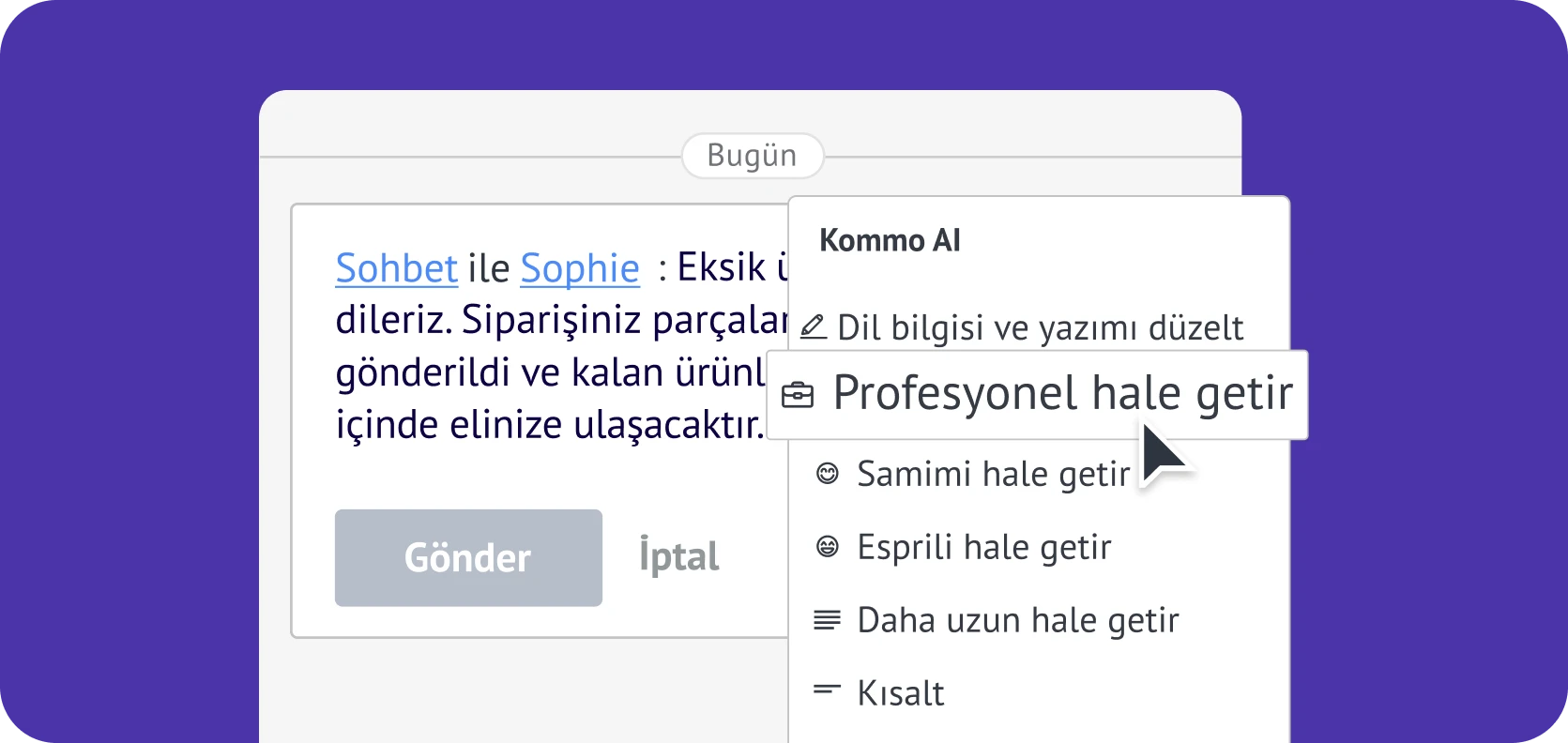Choose "Daha uzun hale getir" option
Image resolution: width=1568 pixels, height=743 pixels.
point(1017,620)
